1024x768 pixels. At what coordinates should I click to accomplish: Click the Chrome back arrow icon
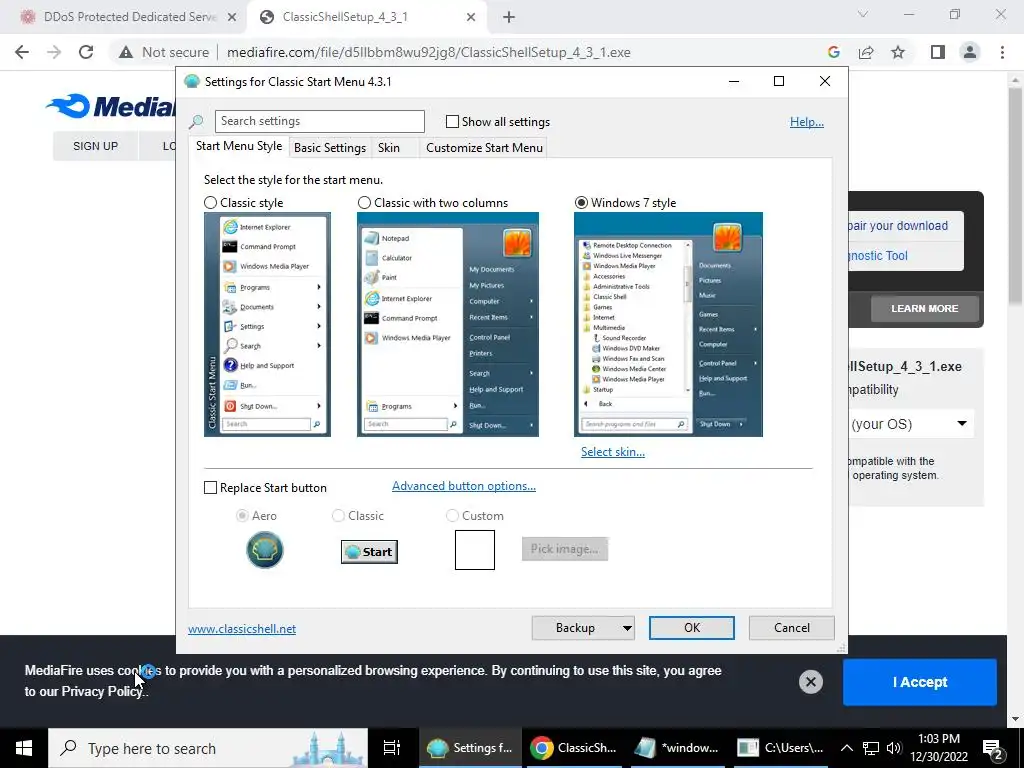[x=22, y=52]
